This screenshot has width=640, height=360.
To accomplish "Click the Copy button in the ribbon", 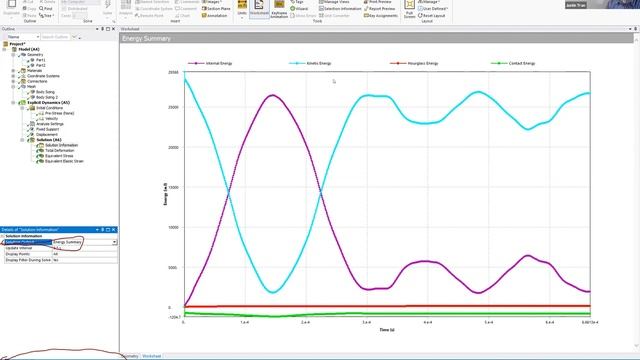I will (x=29, y=9).
